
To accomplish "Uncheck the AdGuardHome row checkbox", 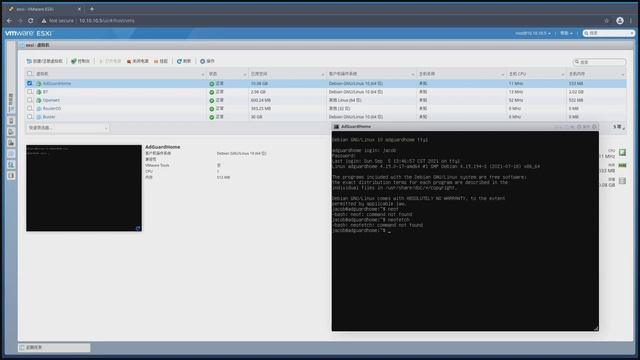I will (30, 83).
